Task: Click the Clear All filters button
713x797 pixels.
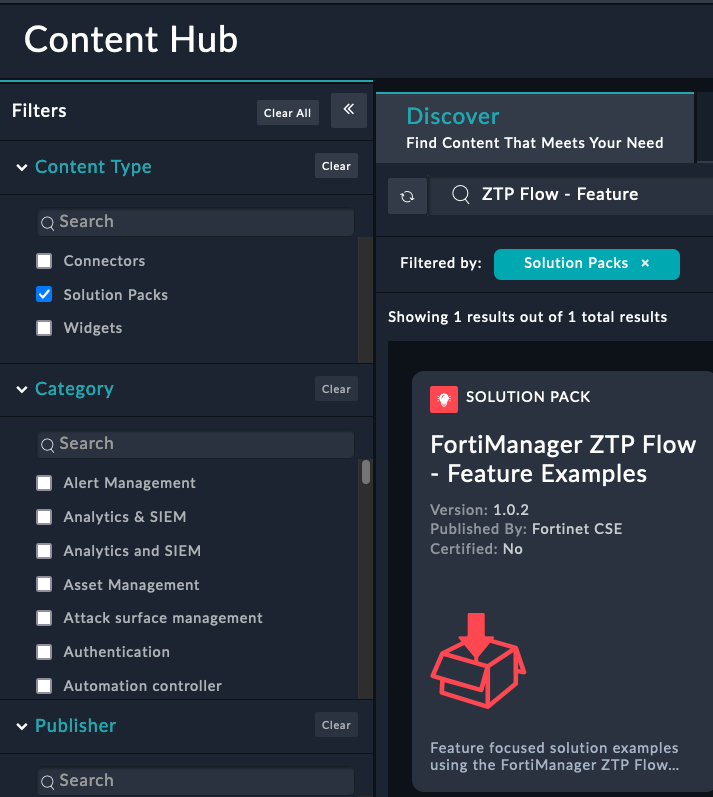Action: coord(288,113)
